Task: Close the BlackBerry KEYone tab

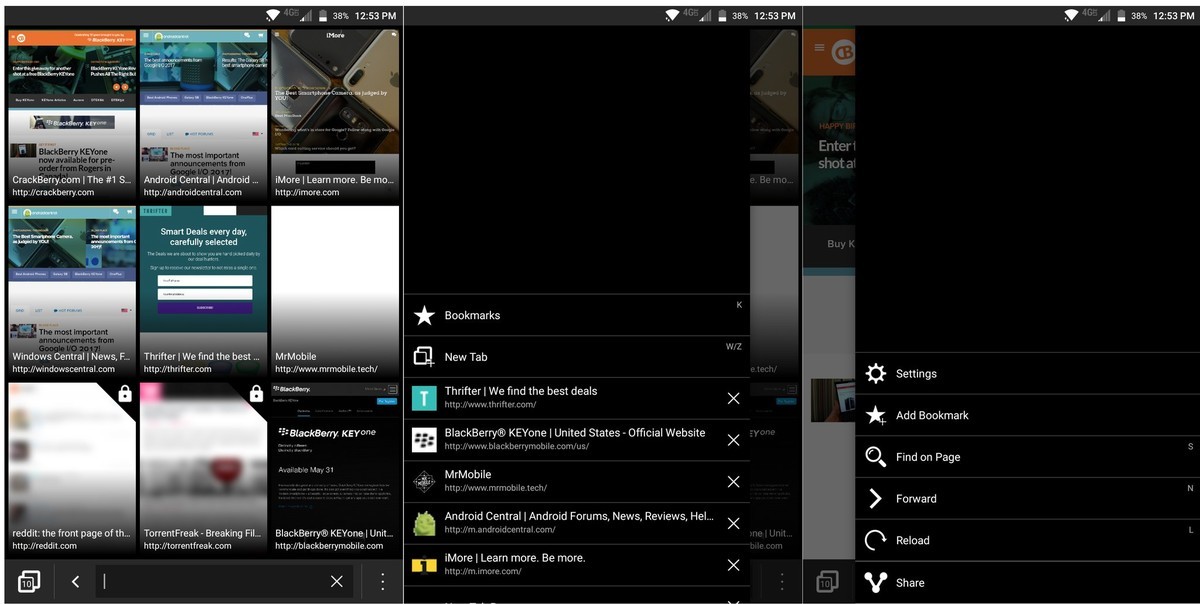Action: (733, 440)
